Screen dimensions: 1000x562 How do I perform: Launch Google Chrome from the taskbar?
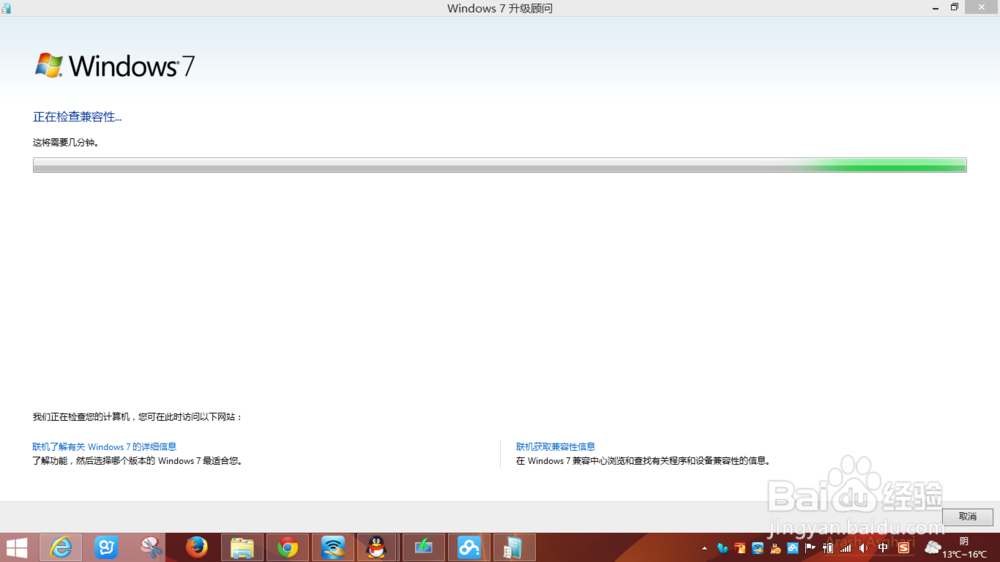click(287, 548)
